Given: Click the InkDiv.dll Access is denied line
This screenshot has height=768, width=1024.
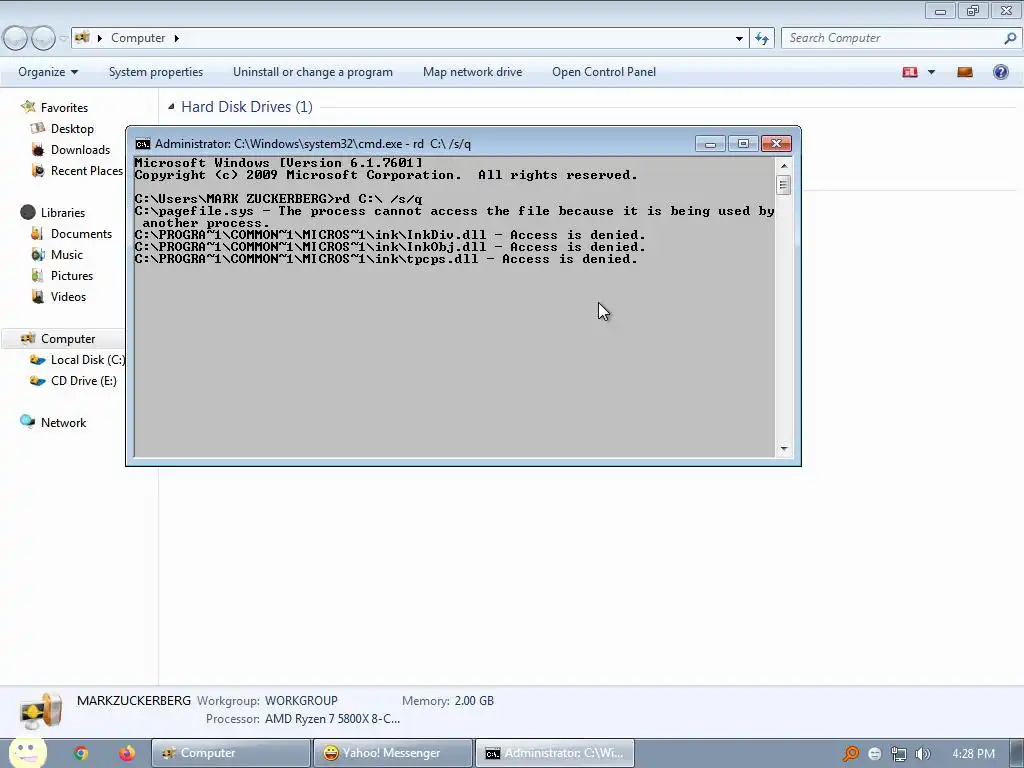Looking at the screenshot, I should point(390,235).
